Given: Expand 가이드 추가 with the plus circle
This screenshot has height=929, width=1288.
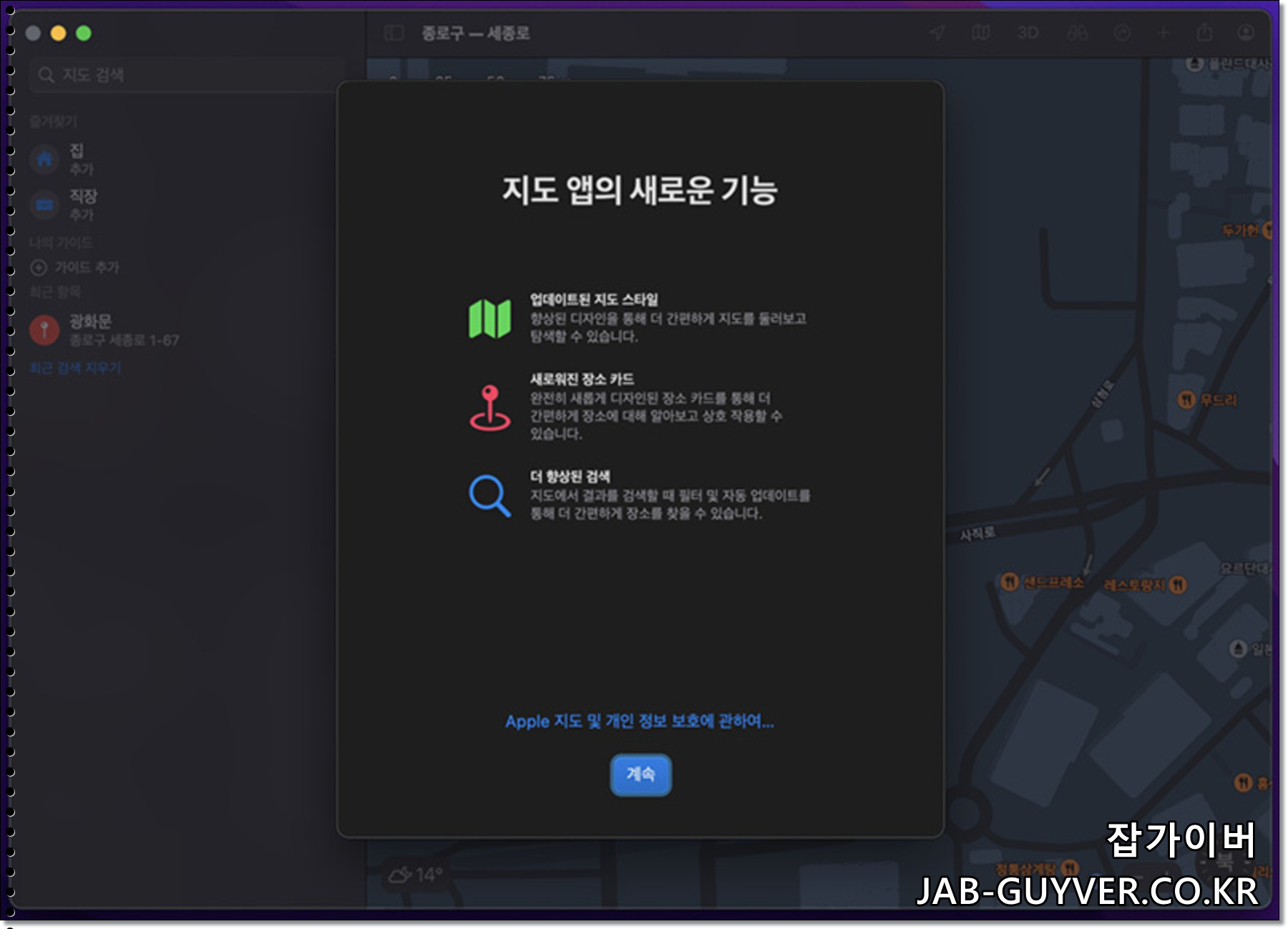Looking at the screenshot, I should (39, 267).
